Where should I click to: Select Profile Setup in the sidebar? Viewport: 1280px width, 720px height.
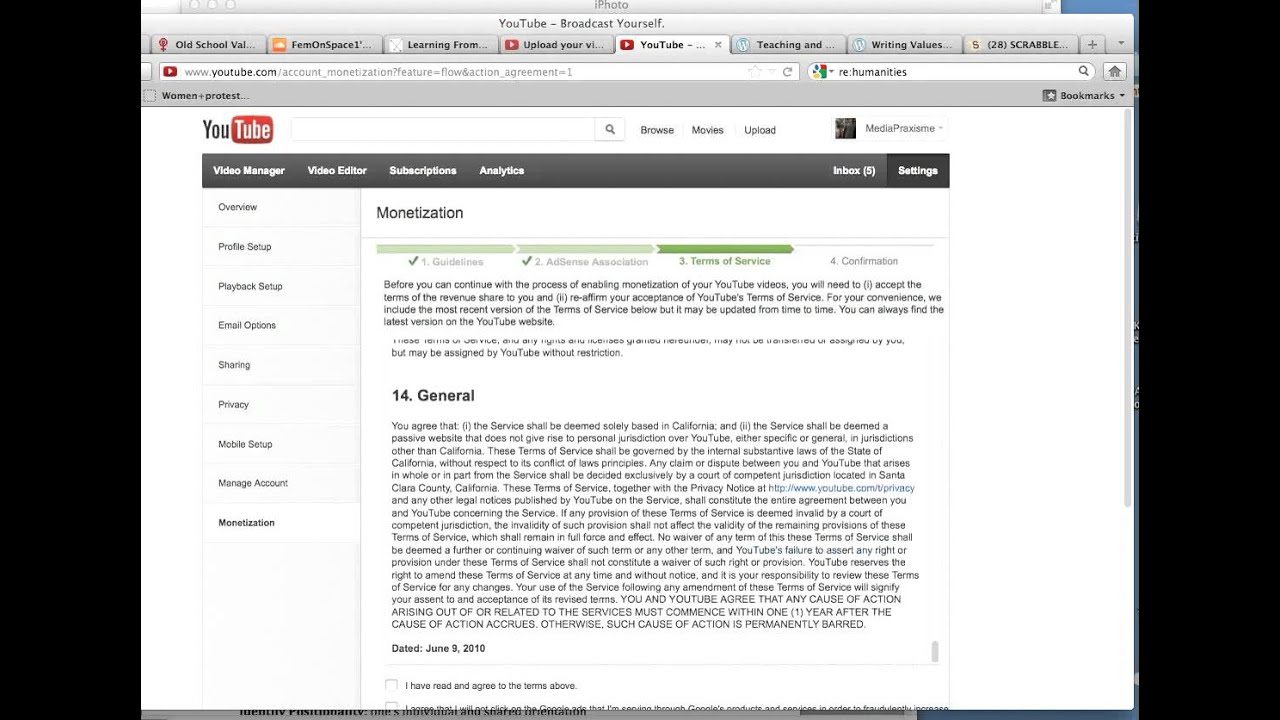245,247
